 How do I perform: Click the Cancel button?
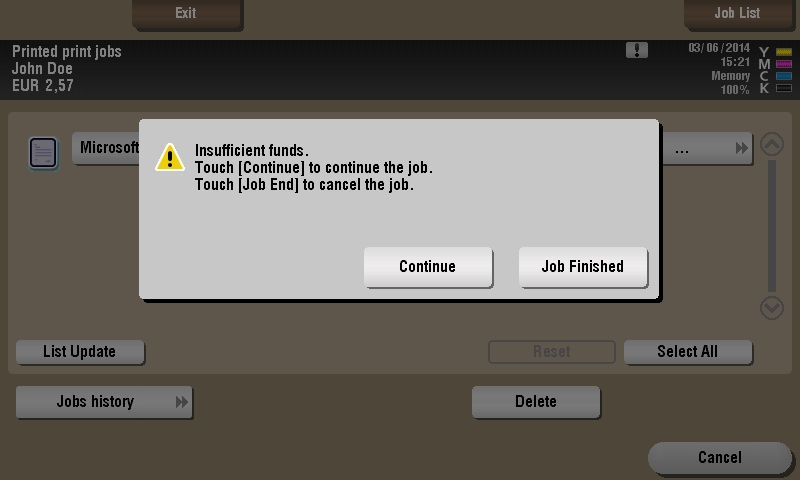(720, 458)
